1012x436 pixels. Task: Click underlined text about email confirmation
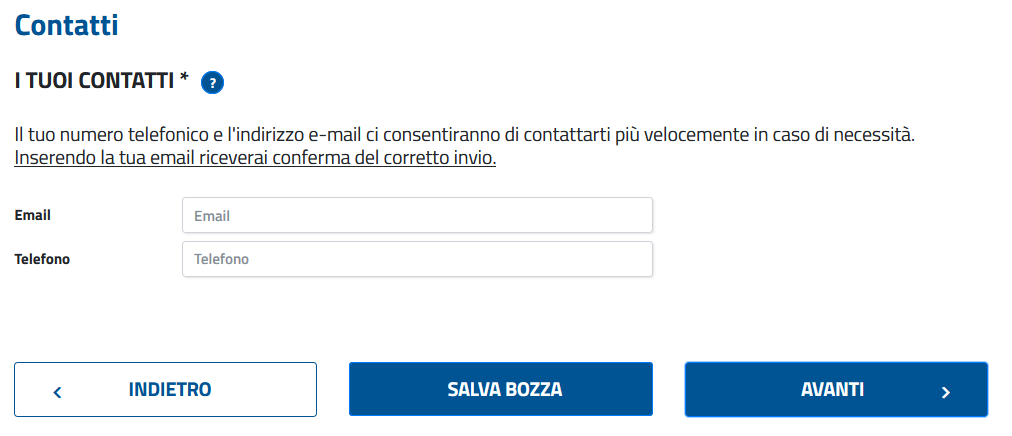(255, 159)
